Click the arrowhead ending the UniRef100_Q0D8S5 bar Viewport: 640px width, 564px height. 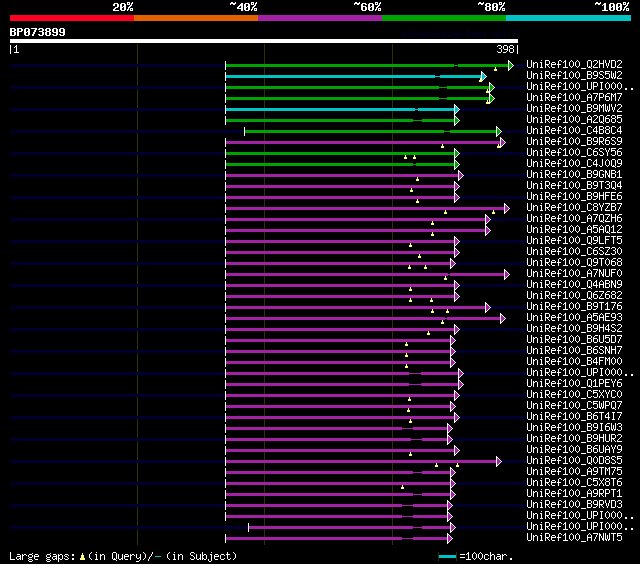499,462
